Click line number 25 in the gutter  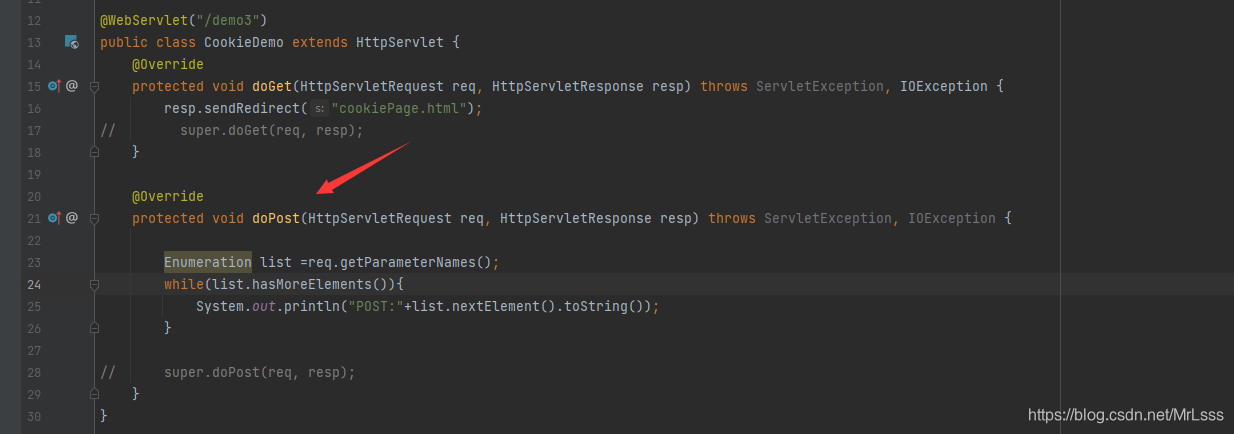[35, 306]
